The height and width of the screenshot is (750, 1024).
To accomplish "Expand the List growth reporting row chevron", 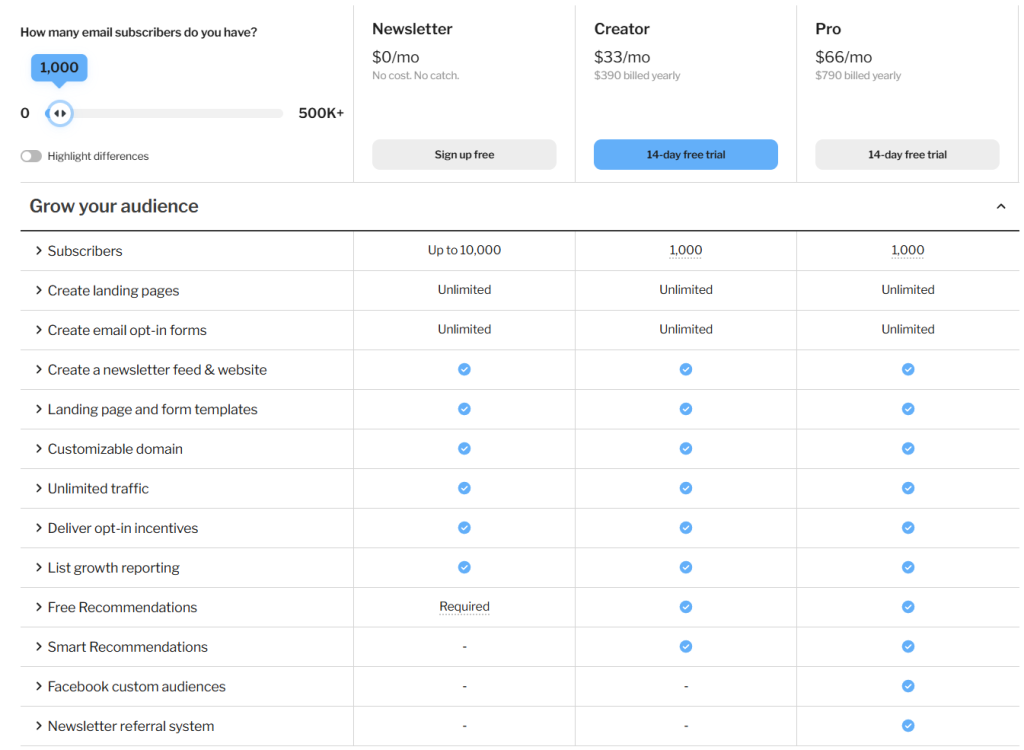I will point(39,568).
